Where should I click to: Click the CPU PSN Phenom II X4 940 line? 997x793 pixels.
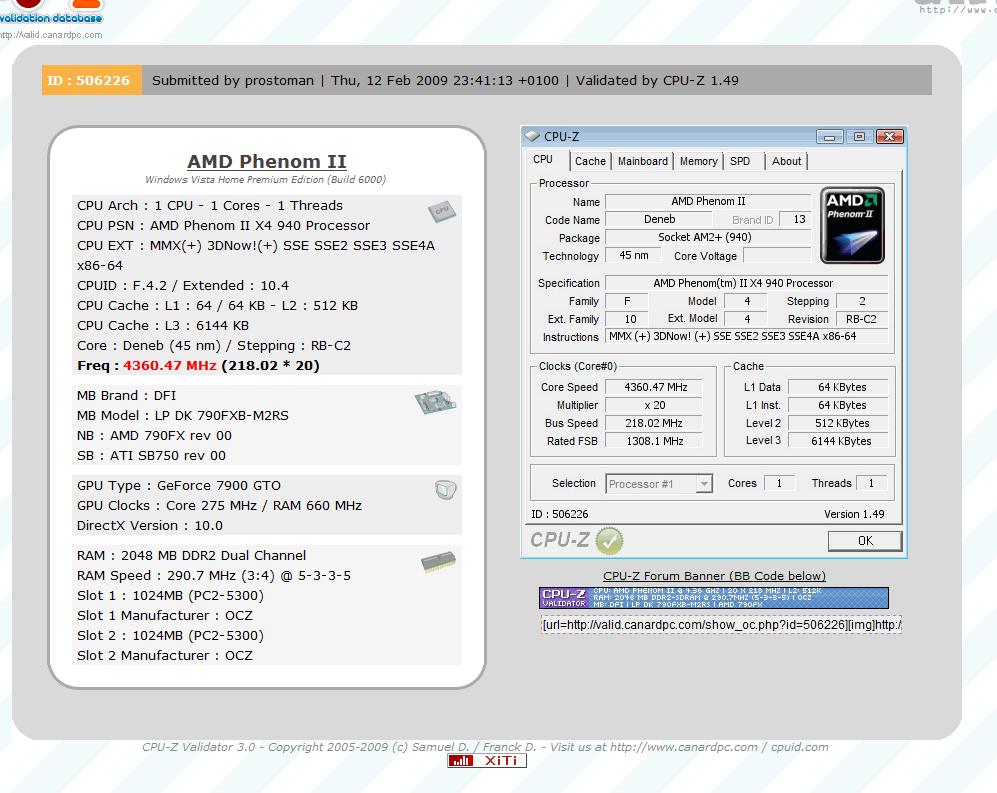(x=223, y=225)
